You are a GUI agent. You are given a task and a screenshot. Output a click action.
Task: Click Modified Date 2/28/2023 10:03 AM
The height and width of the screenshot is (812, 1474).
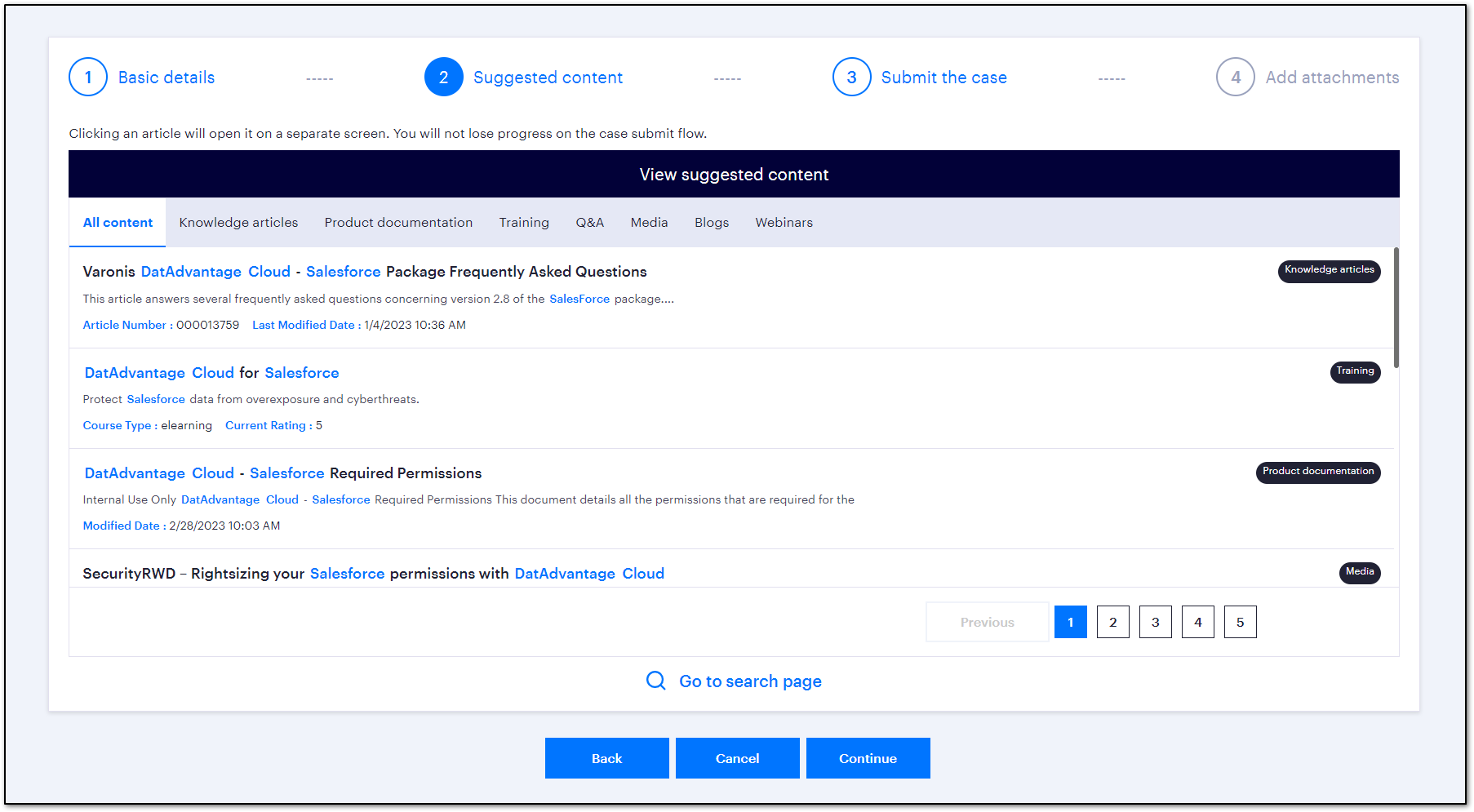pos(181,526)
